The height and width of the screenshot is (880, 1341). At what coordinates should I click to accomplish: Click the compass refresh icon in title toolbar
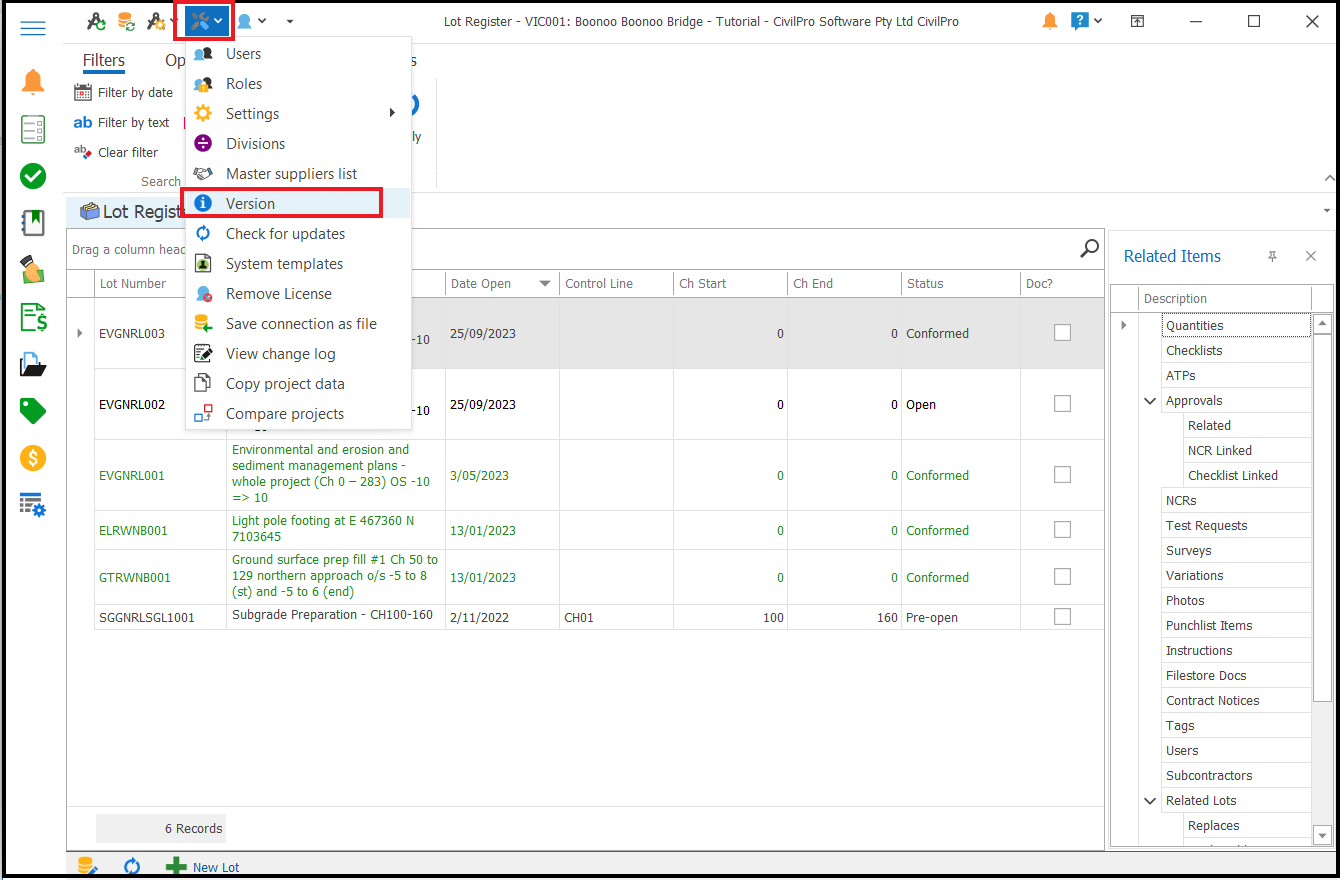pyautogui.click(x=96, y=21)
